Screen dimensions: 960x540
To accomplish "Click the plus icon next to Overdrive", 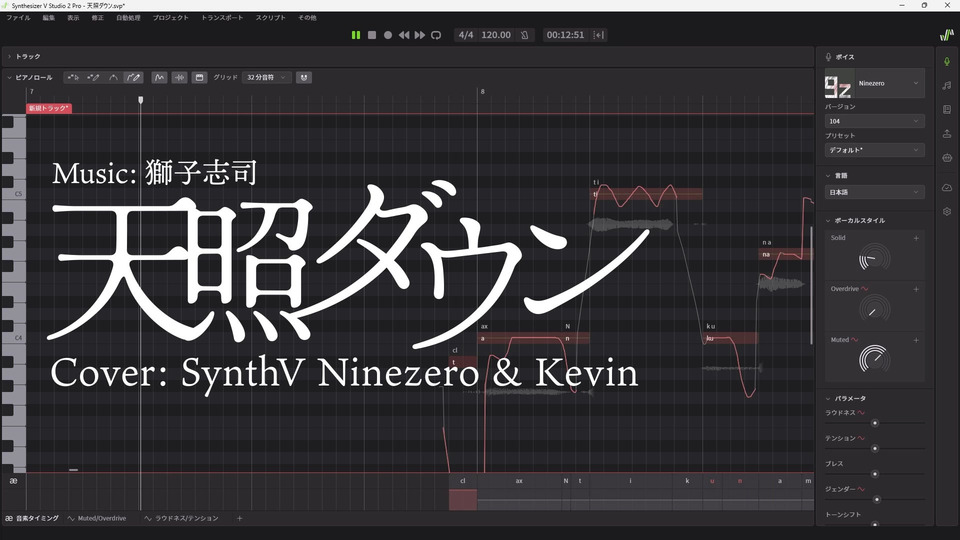I will [x=917, y=289].
